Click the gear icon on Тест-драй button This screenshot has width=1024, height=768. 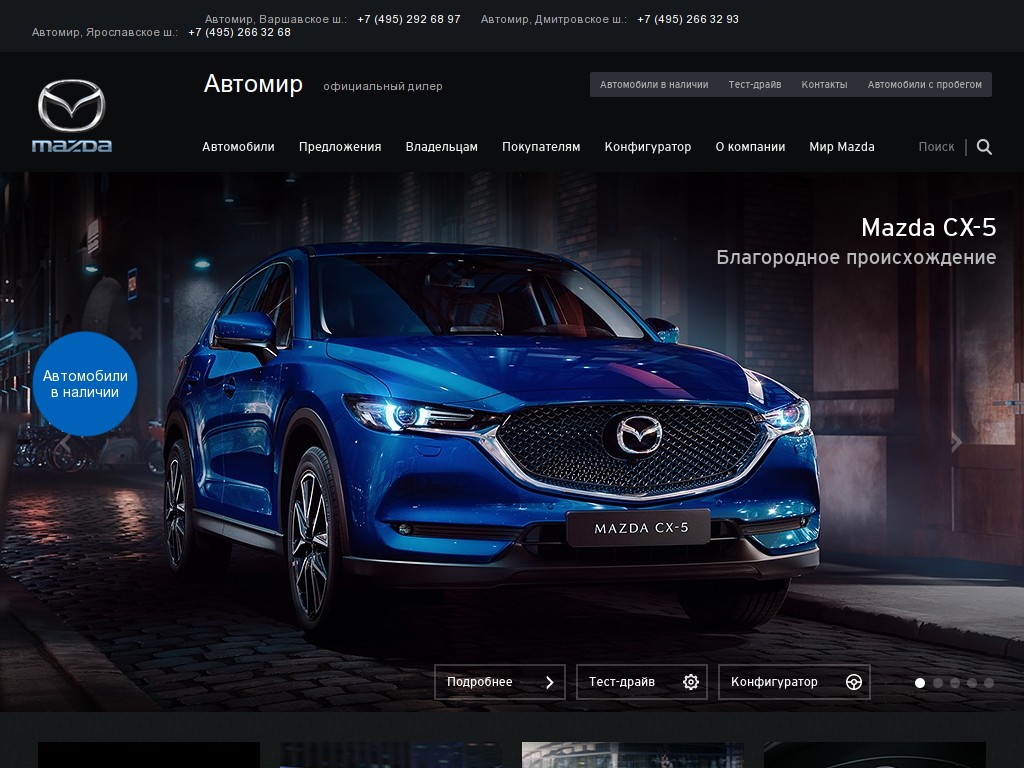(x=691, y=682)
